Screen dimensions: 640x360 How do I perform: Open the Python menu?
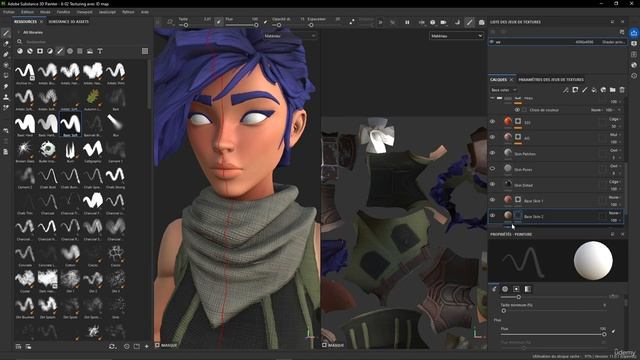point(128,12)
